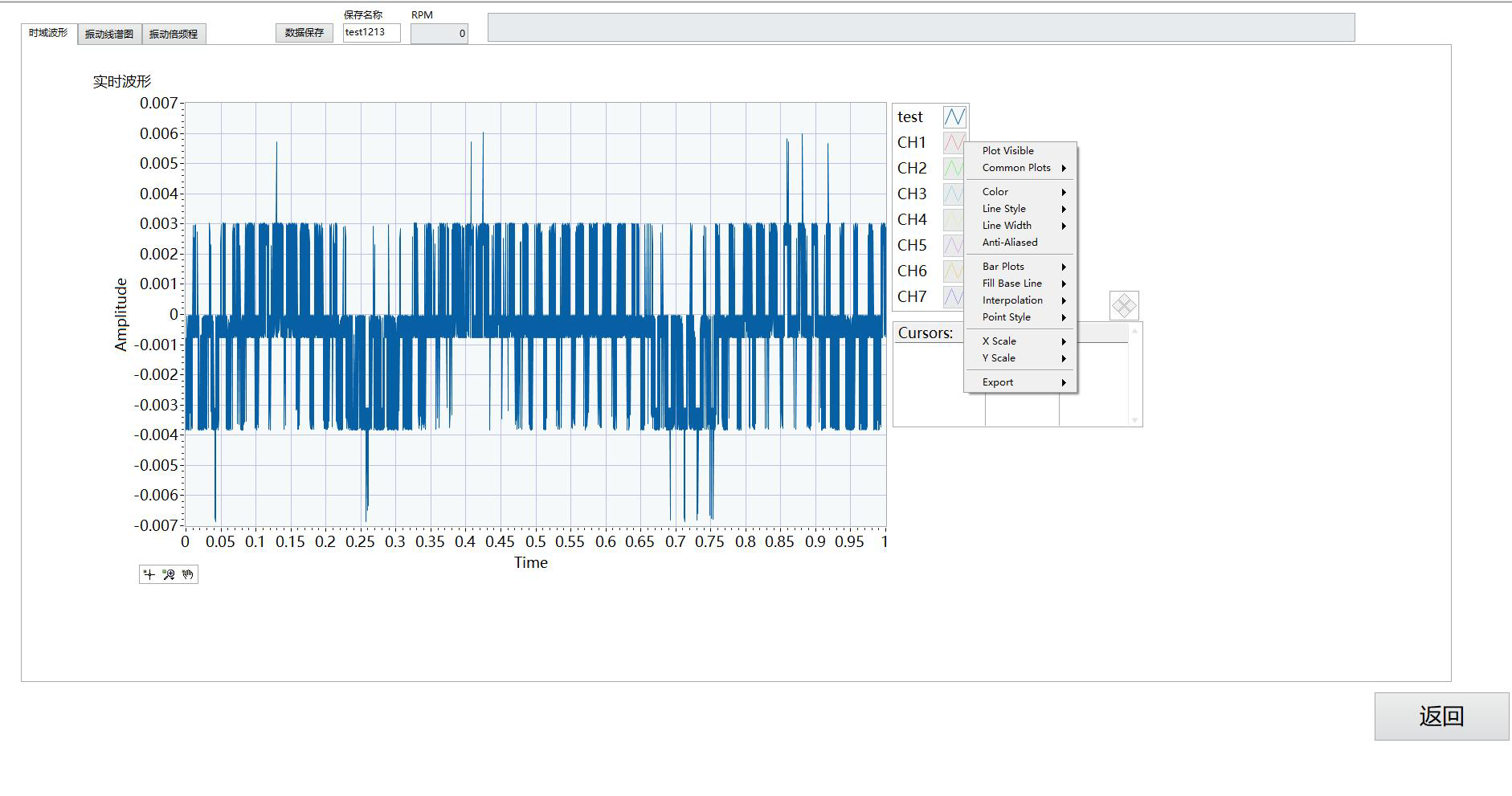
Task: Click the test plot legend icon
Action: tap(954, 117)
